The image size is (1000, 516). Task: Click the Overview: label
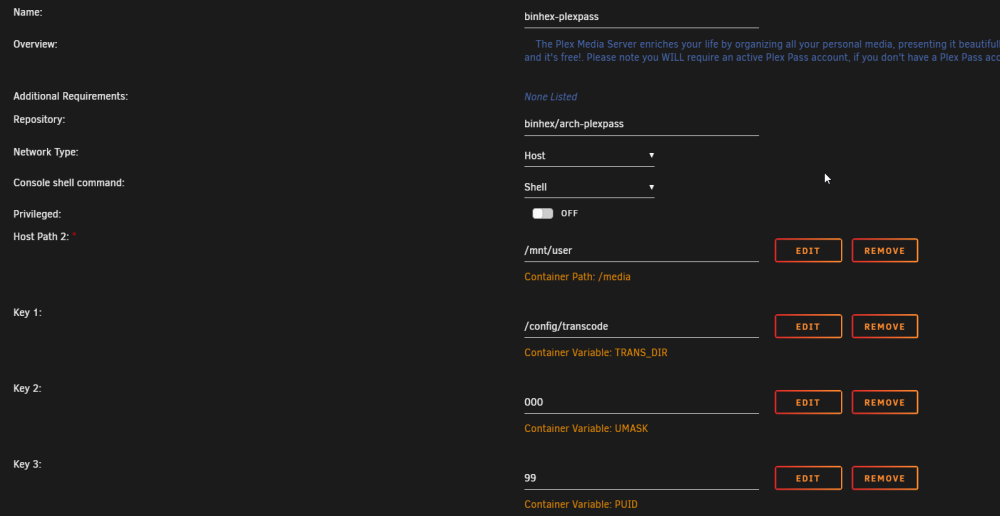pyautogui.click(x=36, y=44)
